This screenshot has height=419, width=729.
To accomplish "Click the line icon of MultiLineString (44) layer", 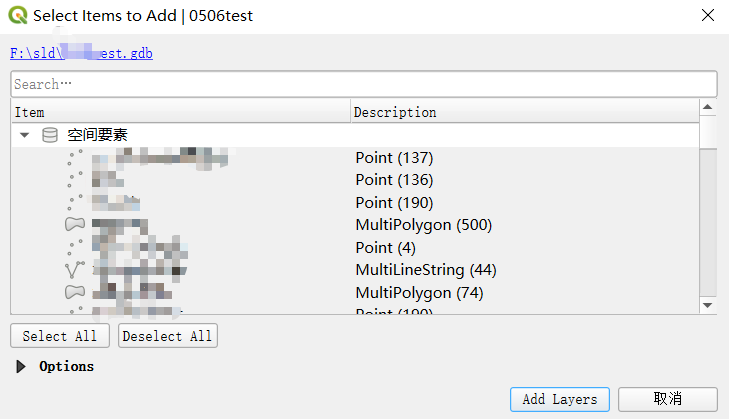I will (75, 270).
